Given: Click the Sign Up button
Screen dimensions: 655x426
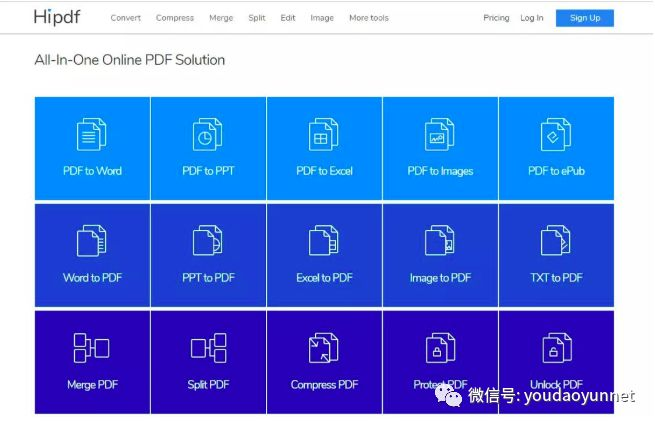Looking at the screenshot, I should point(585,18).
